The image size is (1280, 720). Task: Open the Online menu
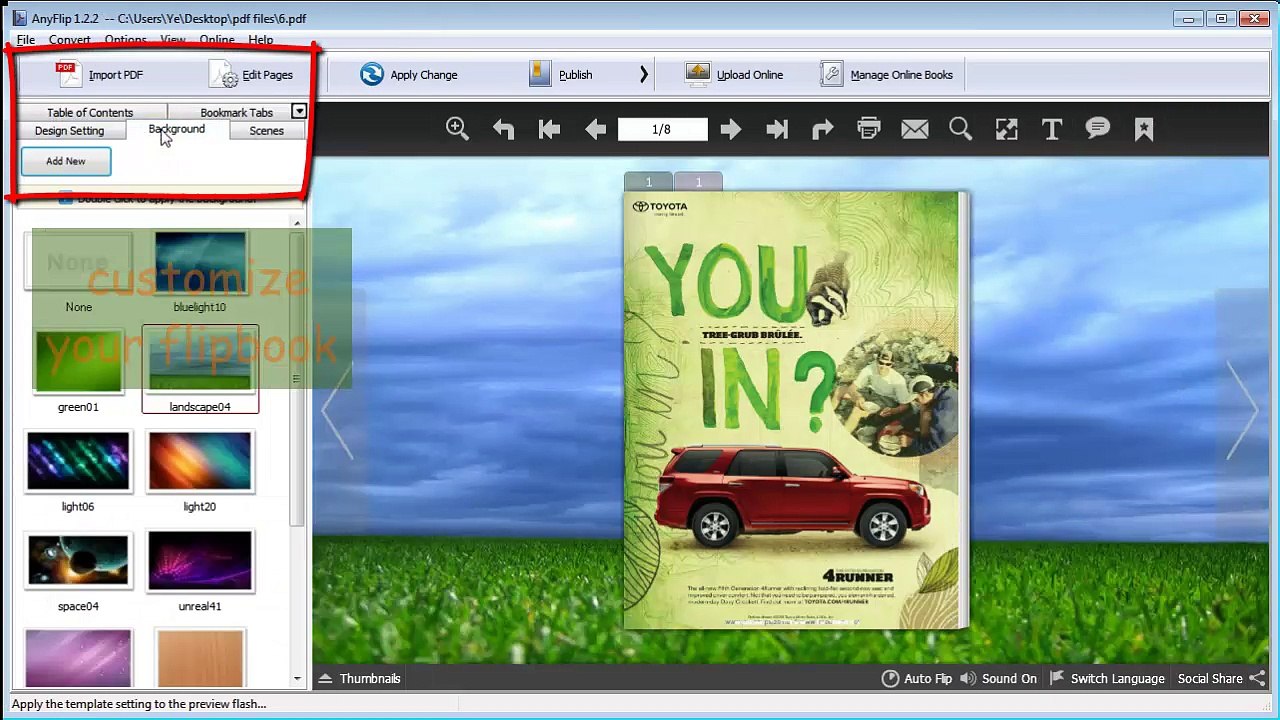tap(217, 40)
